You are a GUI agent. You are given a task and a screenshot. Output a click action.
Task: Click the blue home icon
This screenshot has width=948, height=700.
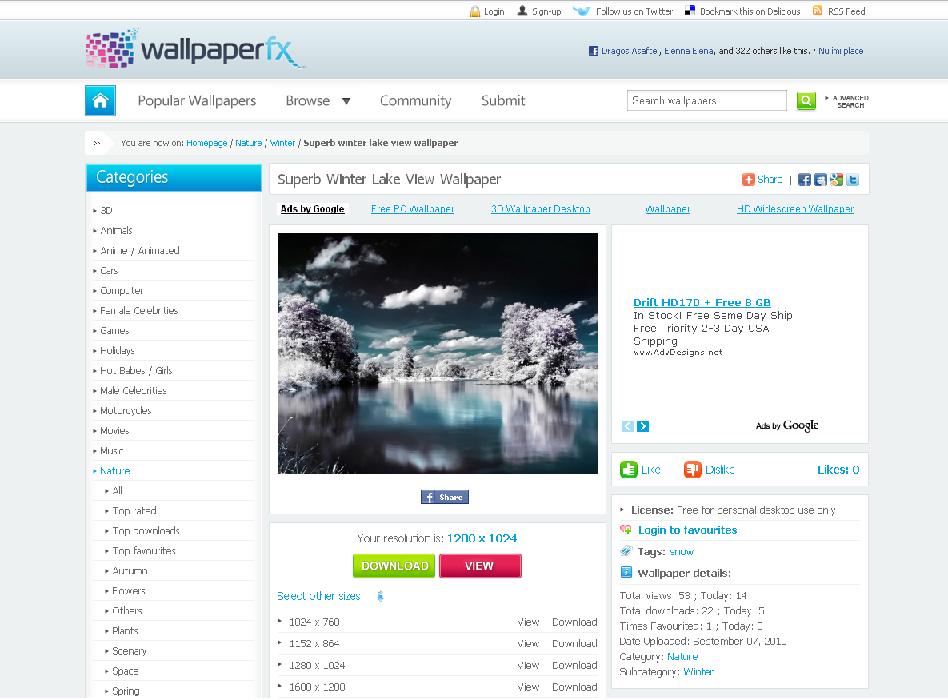[x=100, y=100]
